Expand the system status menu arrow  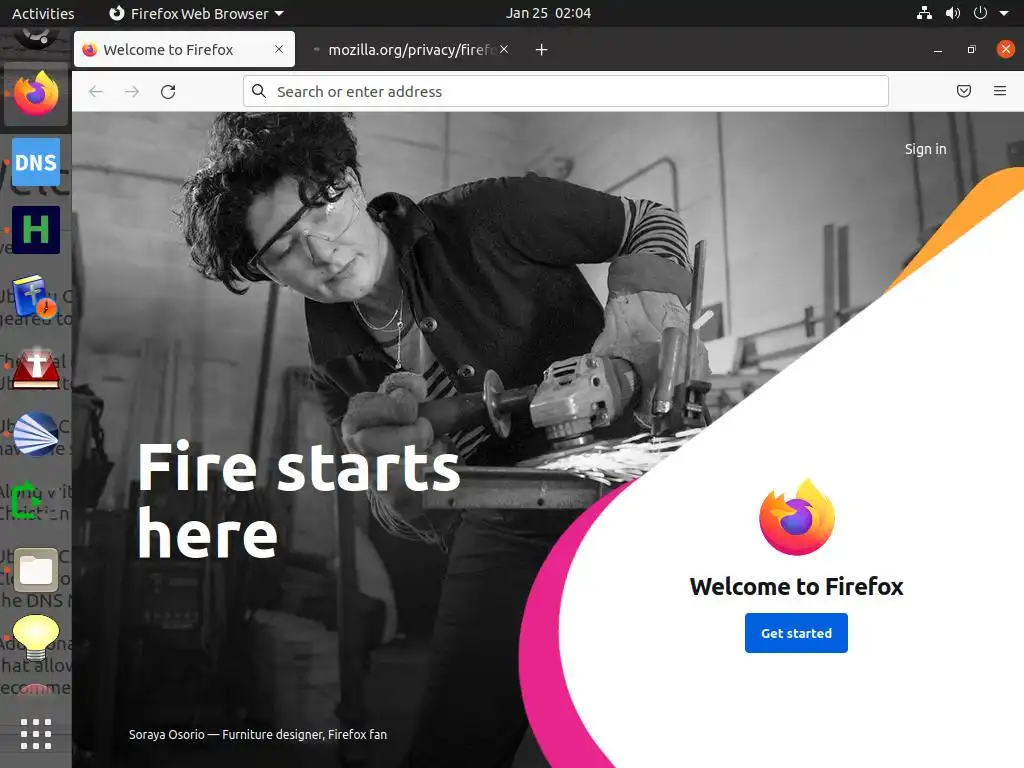point(1004,13)
